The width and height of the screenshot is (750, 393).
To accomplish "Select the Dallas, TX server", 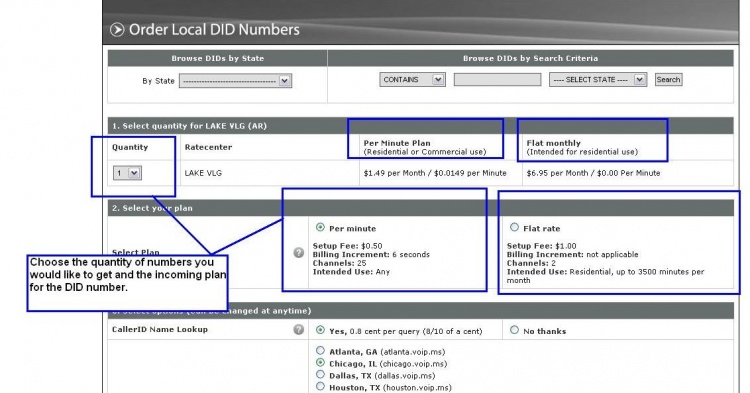I will coord(320,374).
